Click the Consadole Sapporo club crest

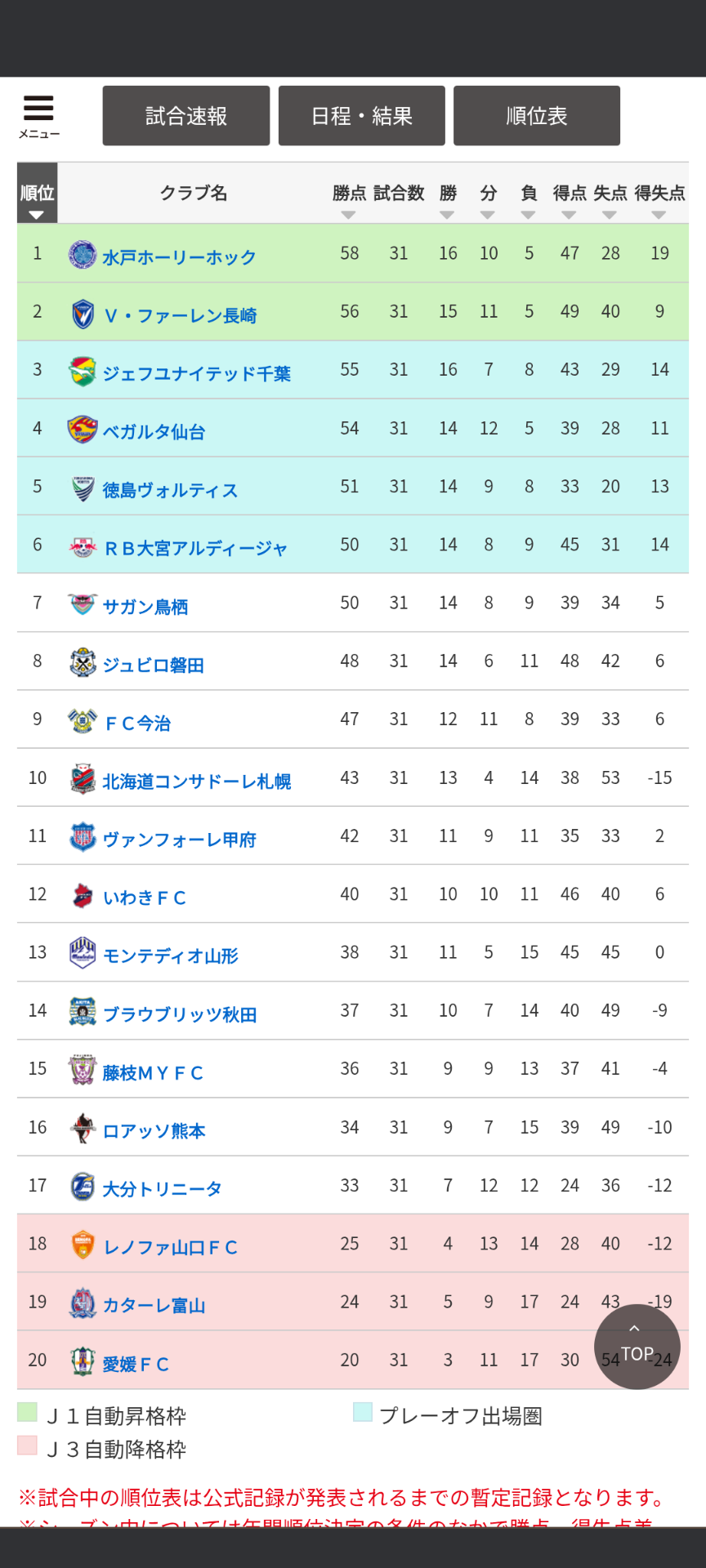pyautogui.click(x=83, y=779)
